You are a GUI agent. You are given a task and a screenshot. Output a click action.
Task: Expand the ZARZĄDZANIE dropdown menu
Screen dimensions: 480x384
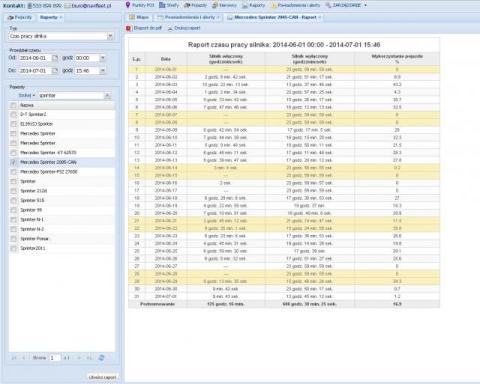346,5
